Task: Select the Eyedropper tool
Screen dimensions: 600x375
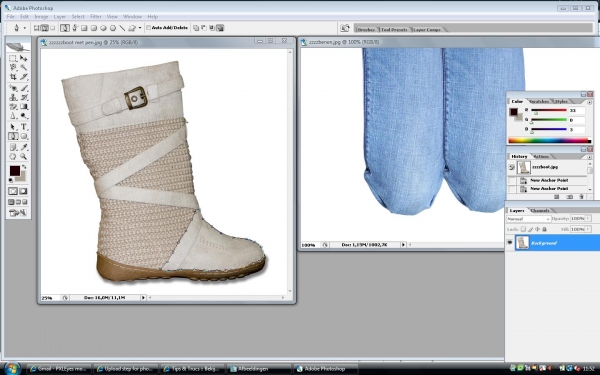Action: (x=24, y=147)
